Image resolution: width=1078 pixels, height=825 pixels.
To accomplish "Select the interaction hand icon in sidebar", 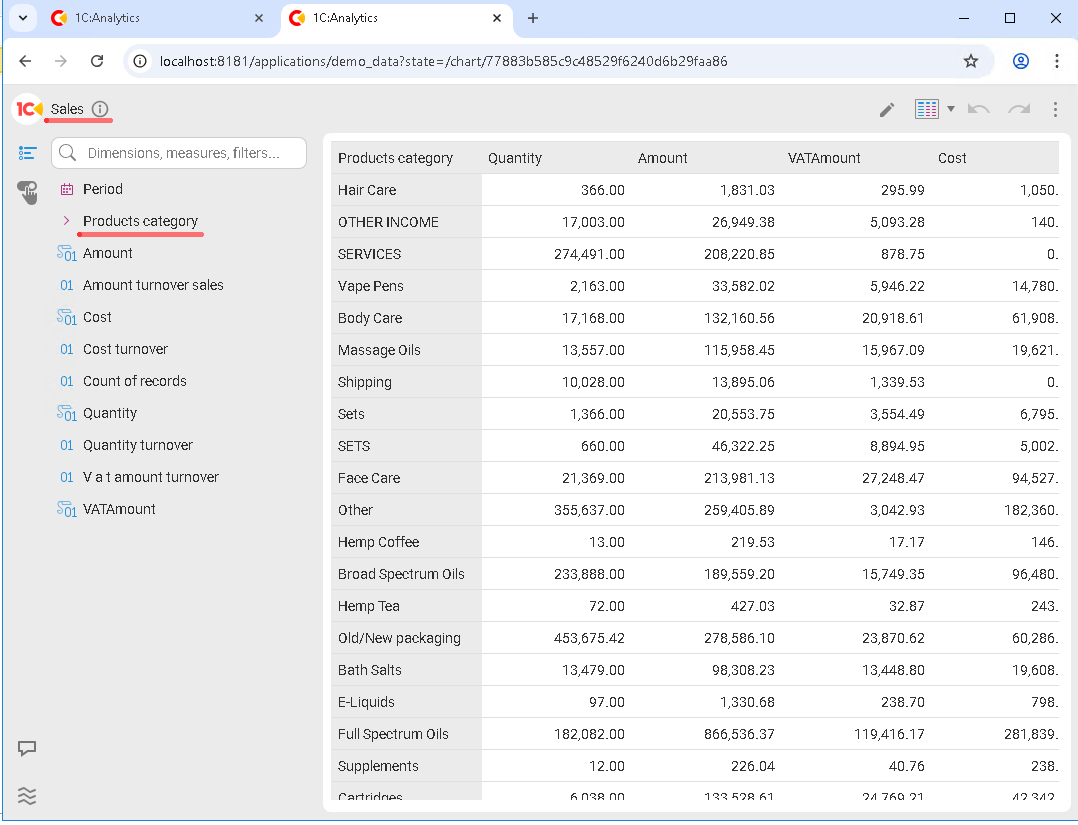I will tap(27, 191).
